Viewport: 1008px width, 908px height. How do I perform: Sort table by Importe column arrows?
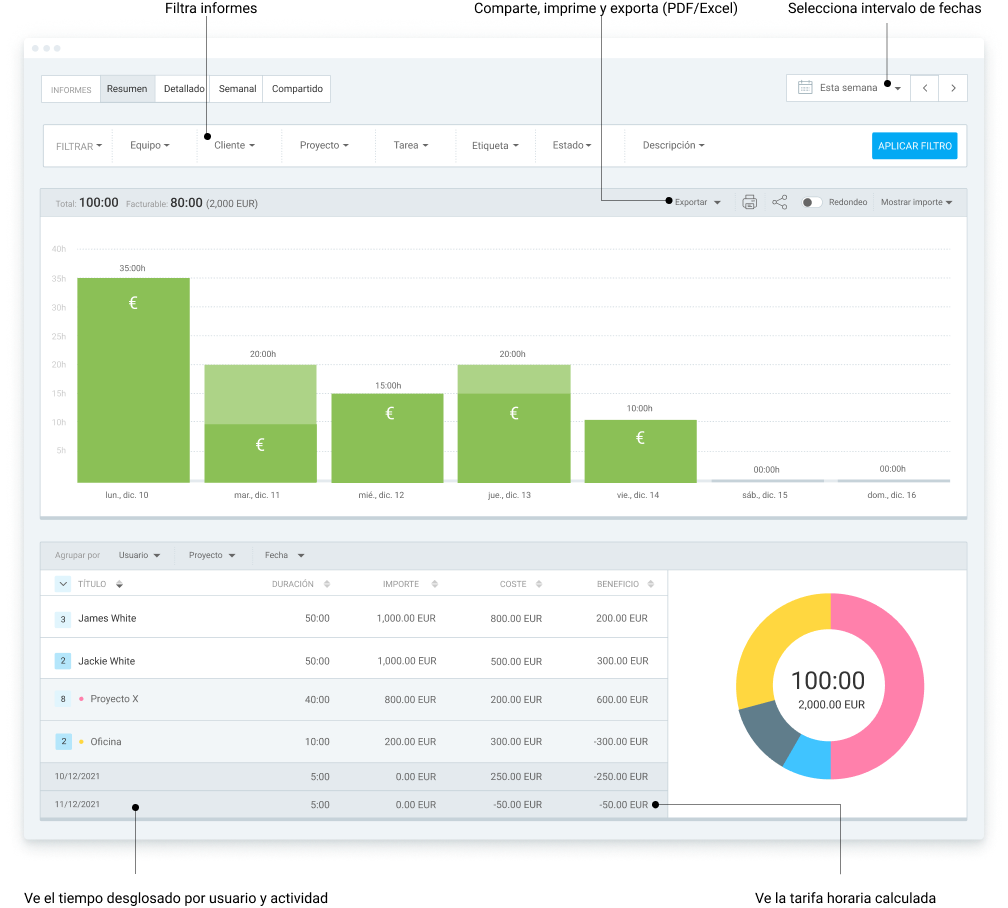[x=435, y=584]
